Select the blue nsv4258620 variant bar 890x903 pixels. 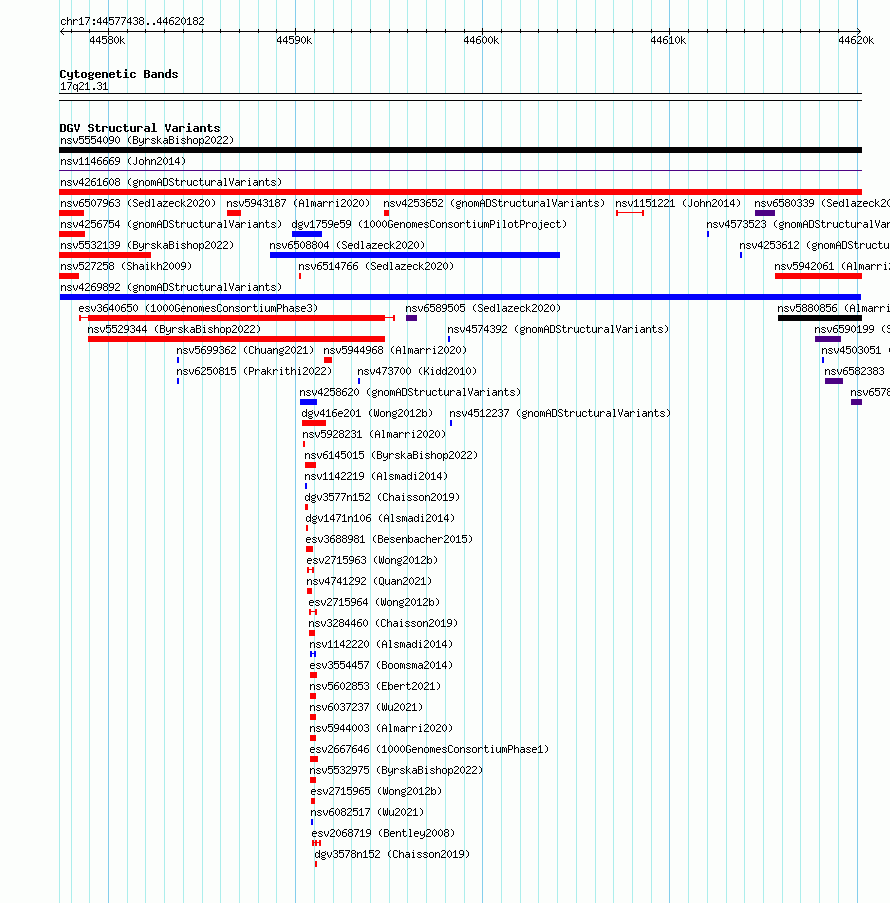click(308, 402)
